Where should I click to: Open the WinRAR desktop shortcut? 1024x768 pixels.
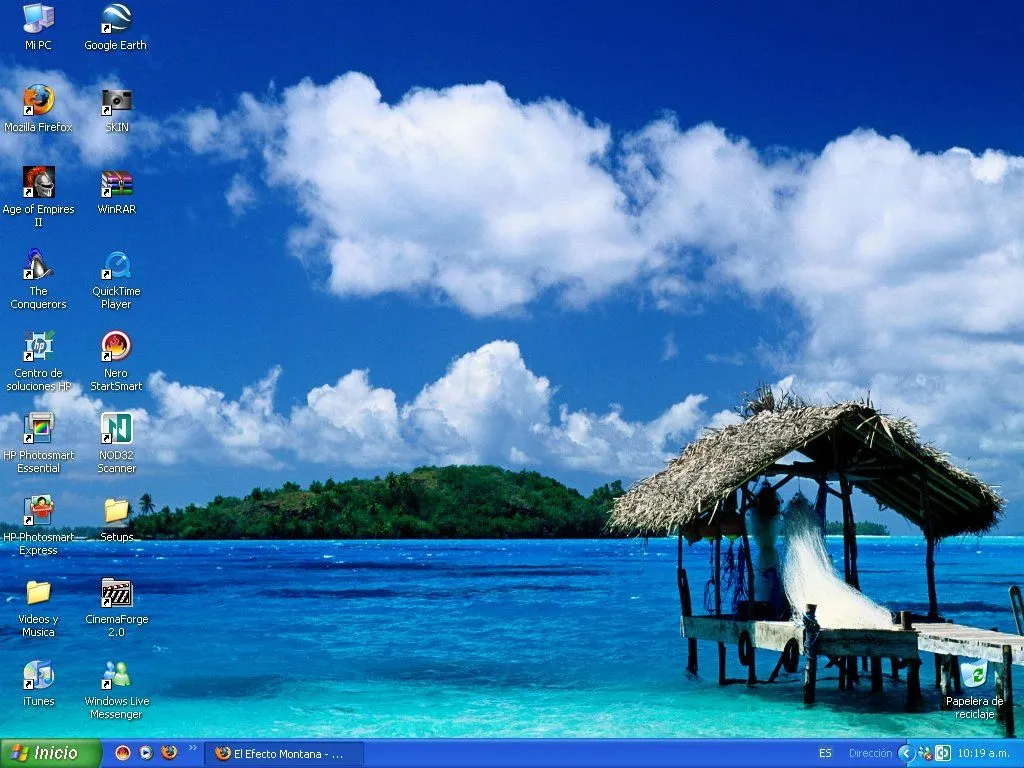[x=116, y=183]
